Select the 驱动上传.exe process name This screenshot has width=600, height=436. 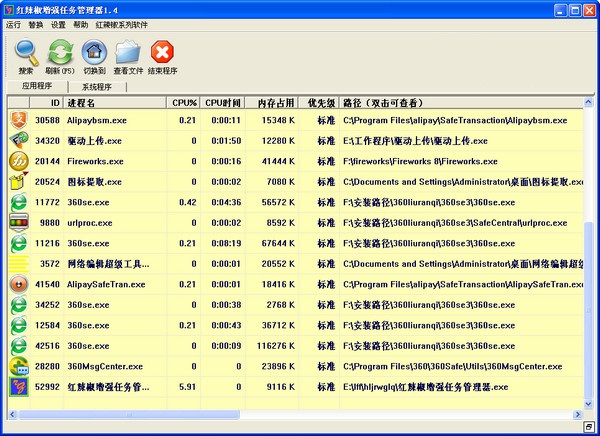[x=95, y=141]
